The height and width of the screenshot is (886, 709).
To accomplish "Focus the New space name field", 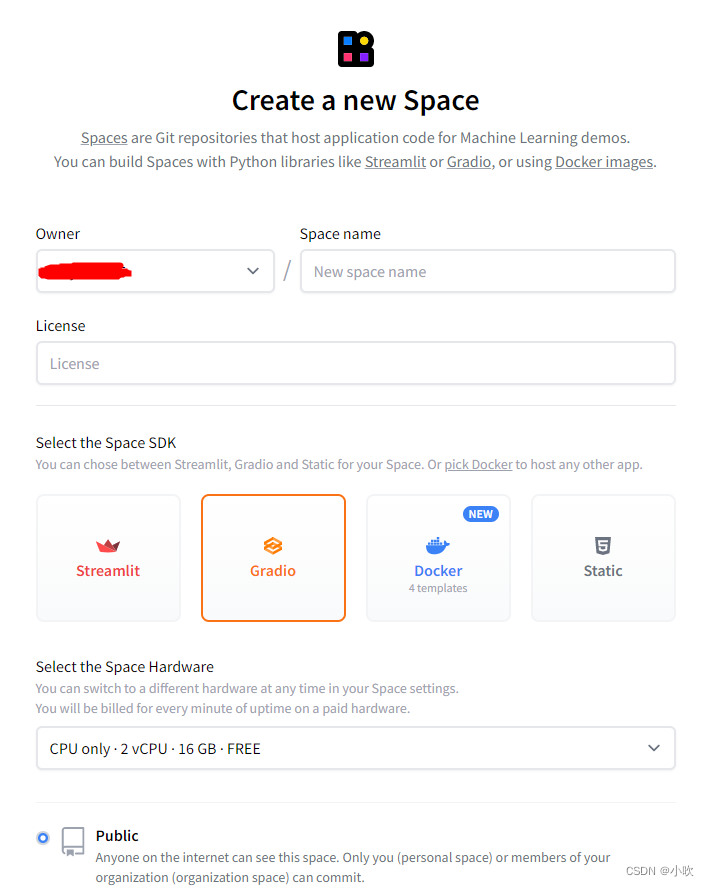I will coord(488,271).
